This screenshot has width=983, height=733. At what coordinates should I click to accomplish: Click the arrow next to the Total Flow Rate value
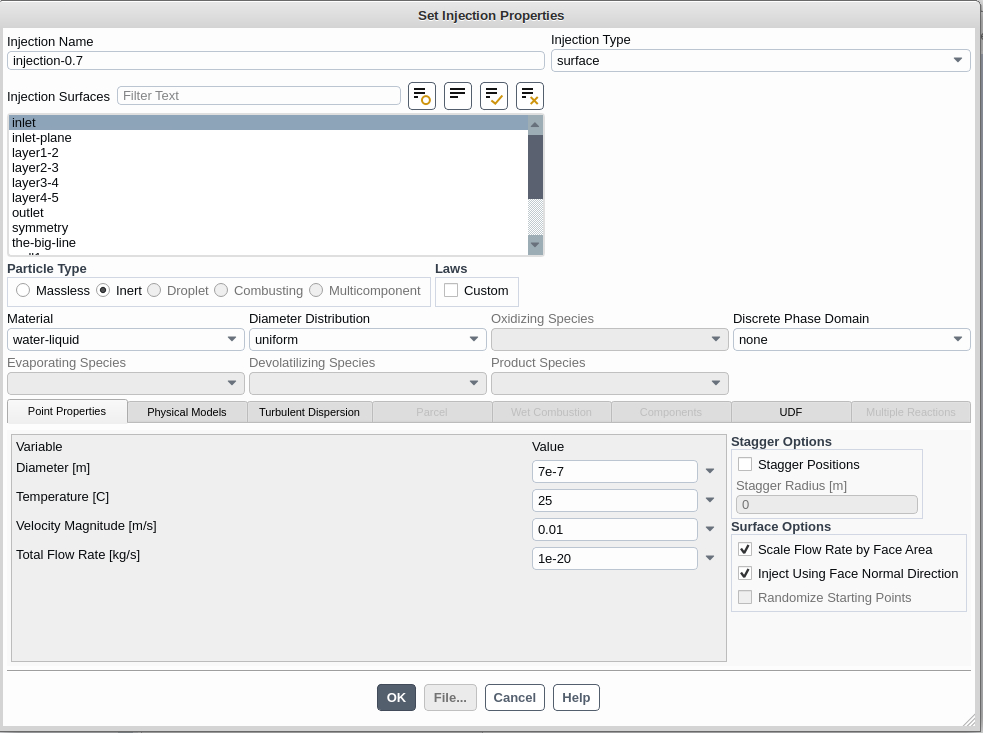coord(710,558)
